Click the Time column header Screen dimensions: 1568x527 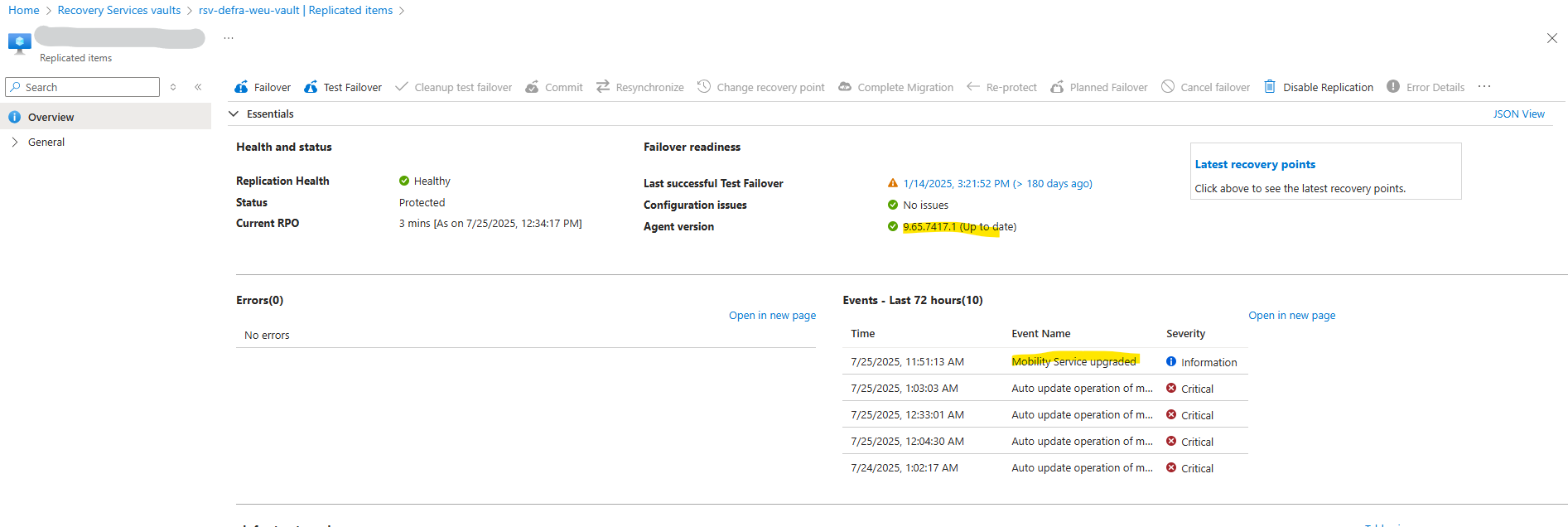tap(862, 334)
